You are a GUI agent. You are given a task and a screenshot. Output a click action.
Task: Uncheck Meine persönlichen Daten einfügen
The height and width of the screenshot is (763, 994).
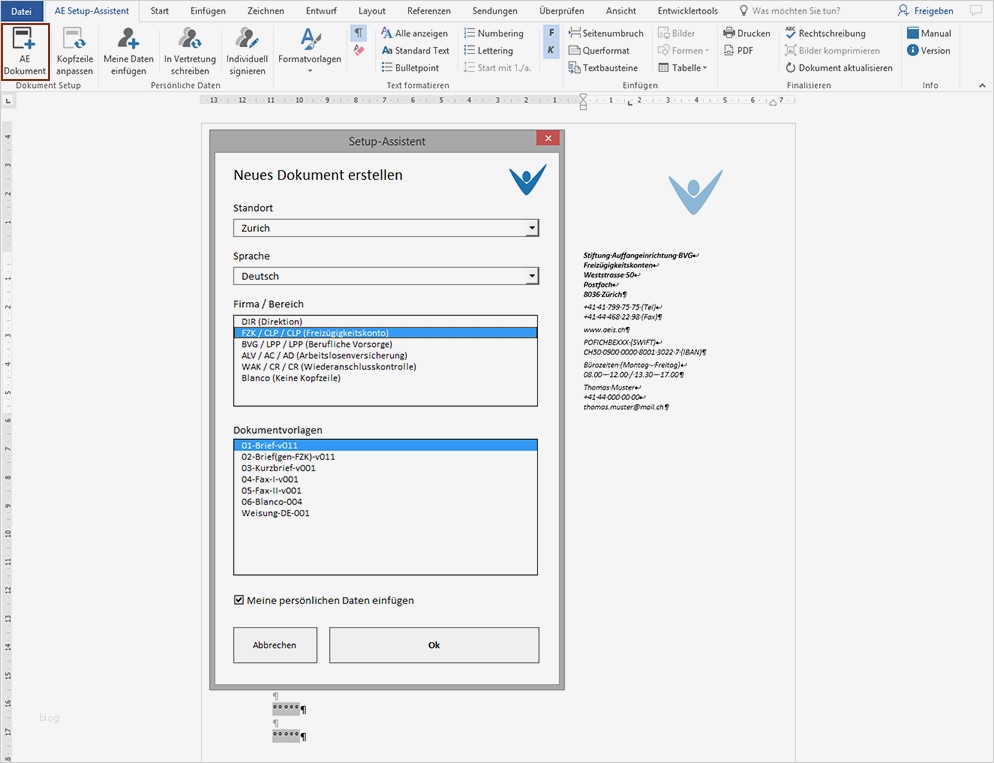239,600
